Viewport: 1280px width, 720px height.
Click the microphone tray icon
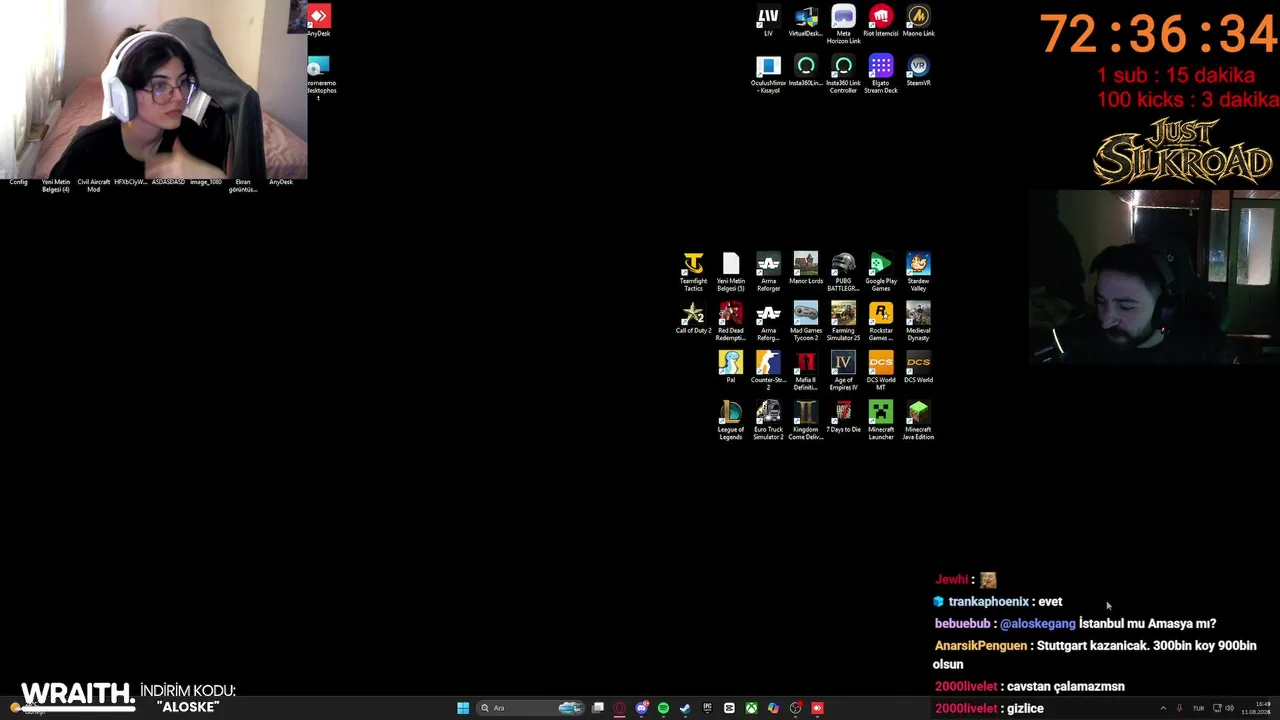[1179, 708]
